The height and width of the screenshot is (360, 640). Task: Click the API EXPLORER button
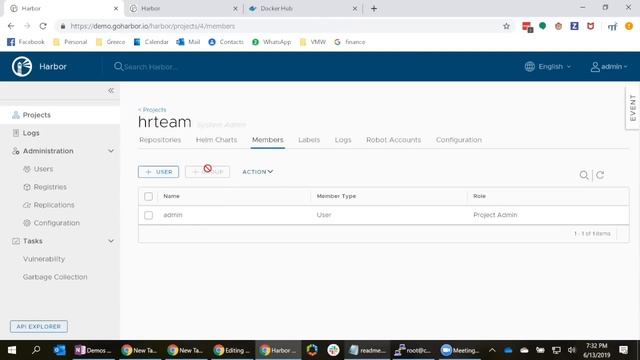click(x=39, y=327)
